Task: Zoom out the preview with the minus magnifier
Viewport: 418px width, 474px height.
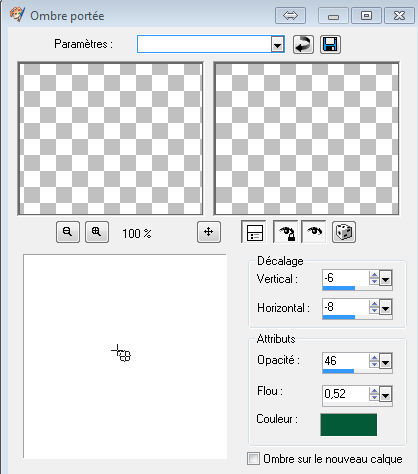Action: 68,232
